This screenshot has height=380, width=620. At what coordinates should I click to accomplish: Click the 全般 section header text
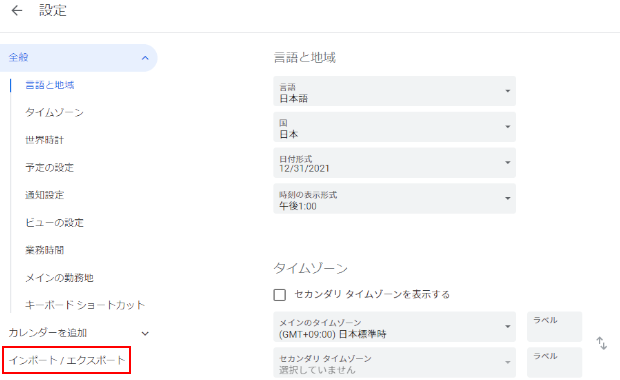[19, 57]
